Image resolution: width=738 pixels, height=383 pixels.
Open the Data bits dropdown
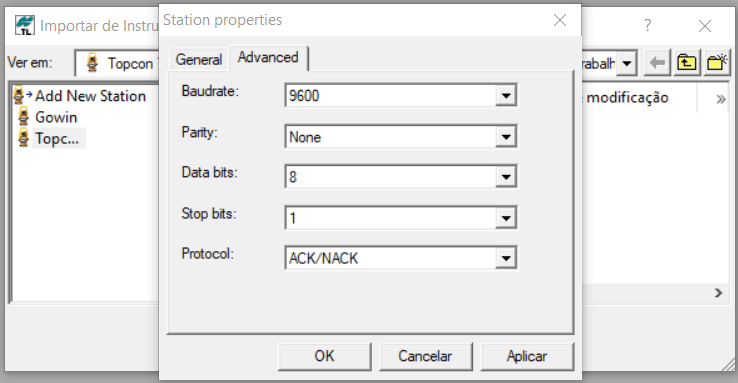[506, 177]
